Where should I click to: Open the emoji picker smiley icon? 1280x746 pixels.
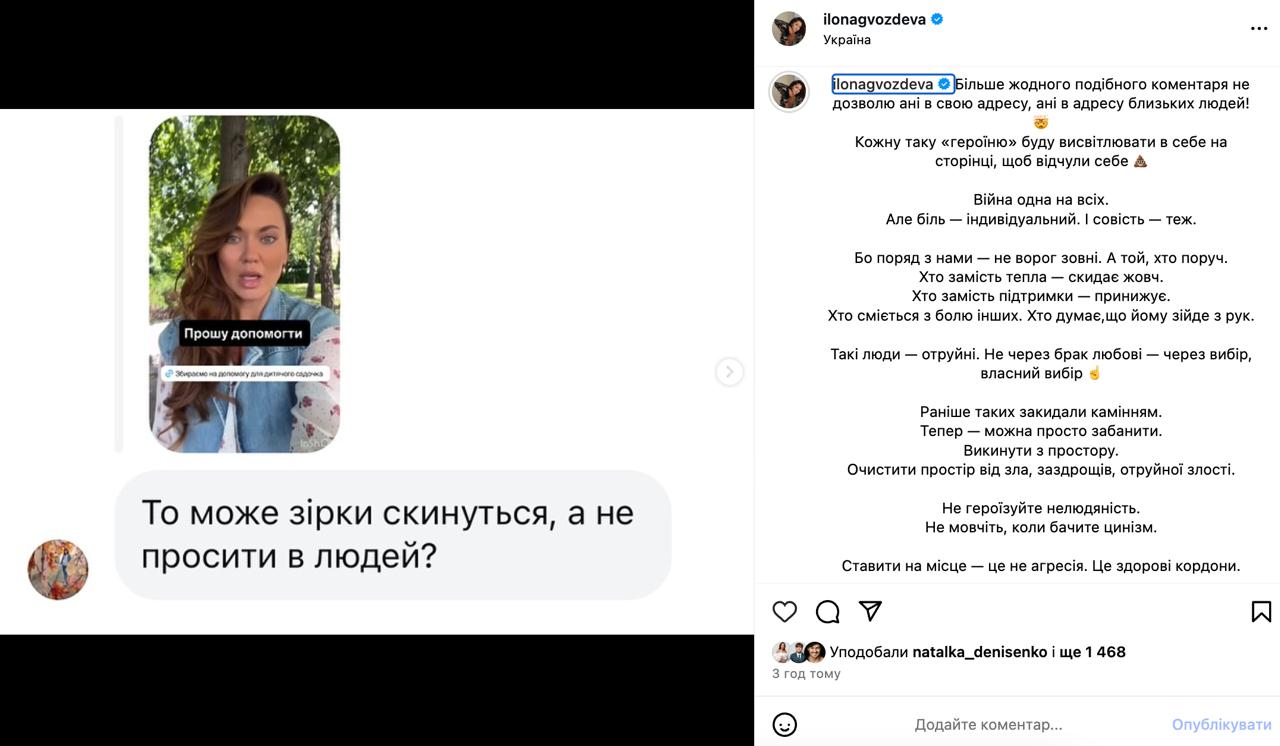coord(785,725)
